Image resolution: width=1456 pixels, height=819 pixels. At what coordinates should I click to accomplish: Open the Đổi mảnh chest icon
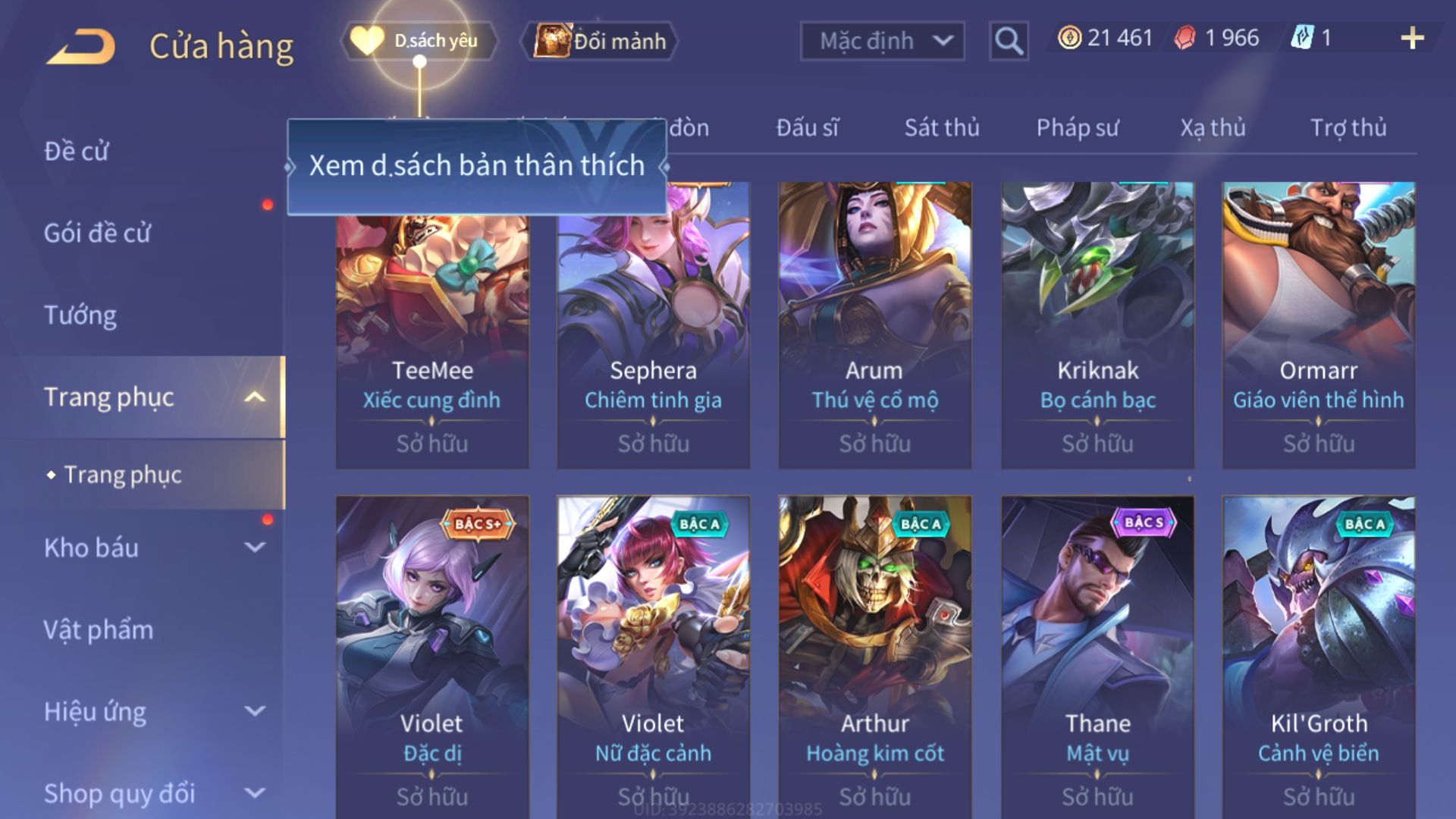coord(551,41)
